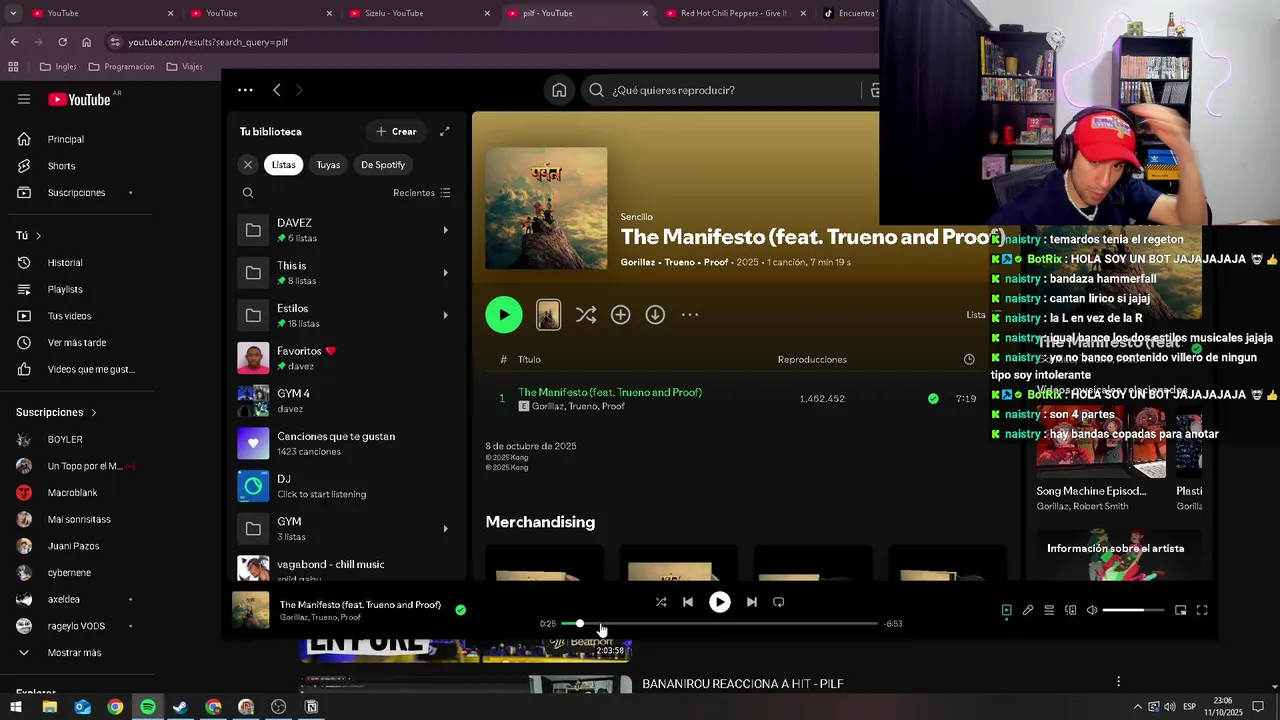The height and width of the screenshot is (720, 1280).
Task: Click the song progress bar
Action: coord(720,624)
